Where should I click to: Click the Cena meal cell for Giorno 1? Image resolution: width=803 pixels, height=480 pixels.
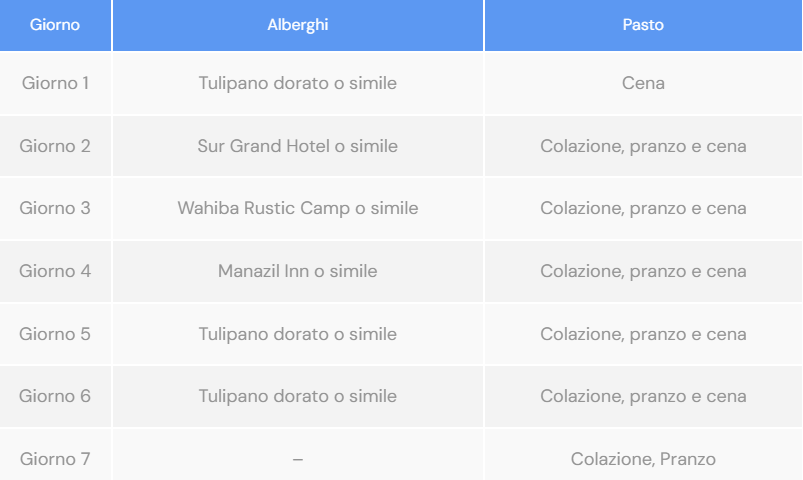(643, 83)
